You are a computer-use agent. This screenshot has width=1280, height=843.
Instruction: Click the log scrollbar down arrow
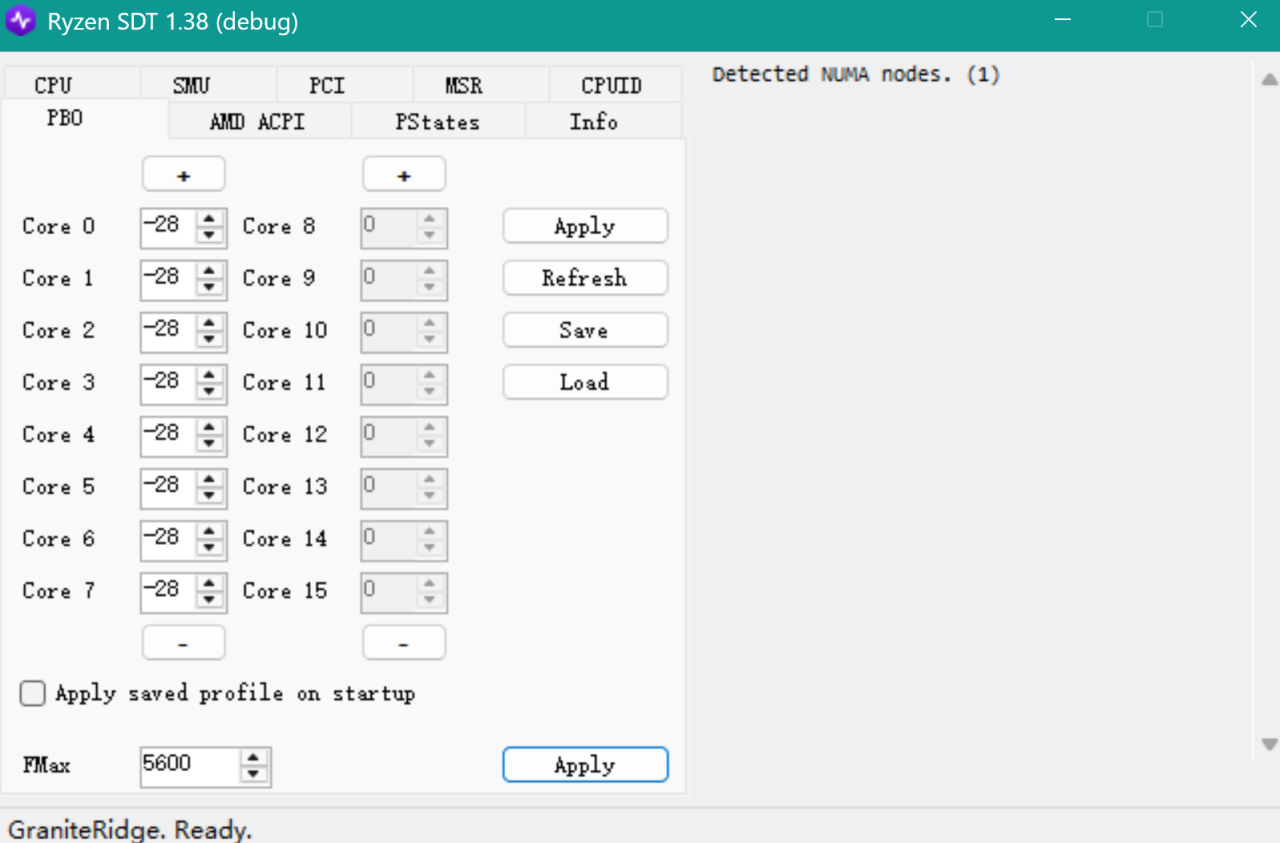[1269, 744]
